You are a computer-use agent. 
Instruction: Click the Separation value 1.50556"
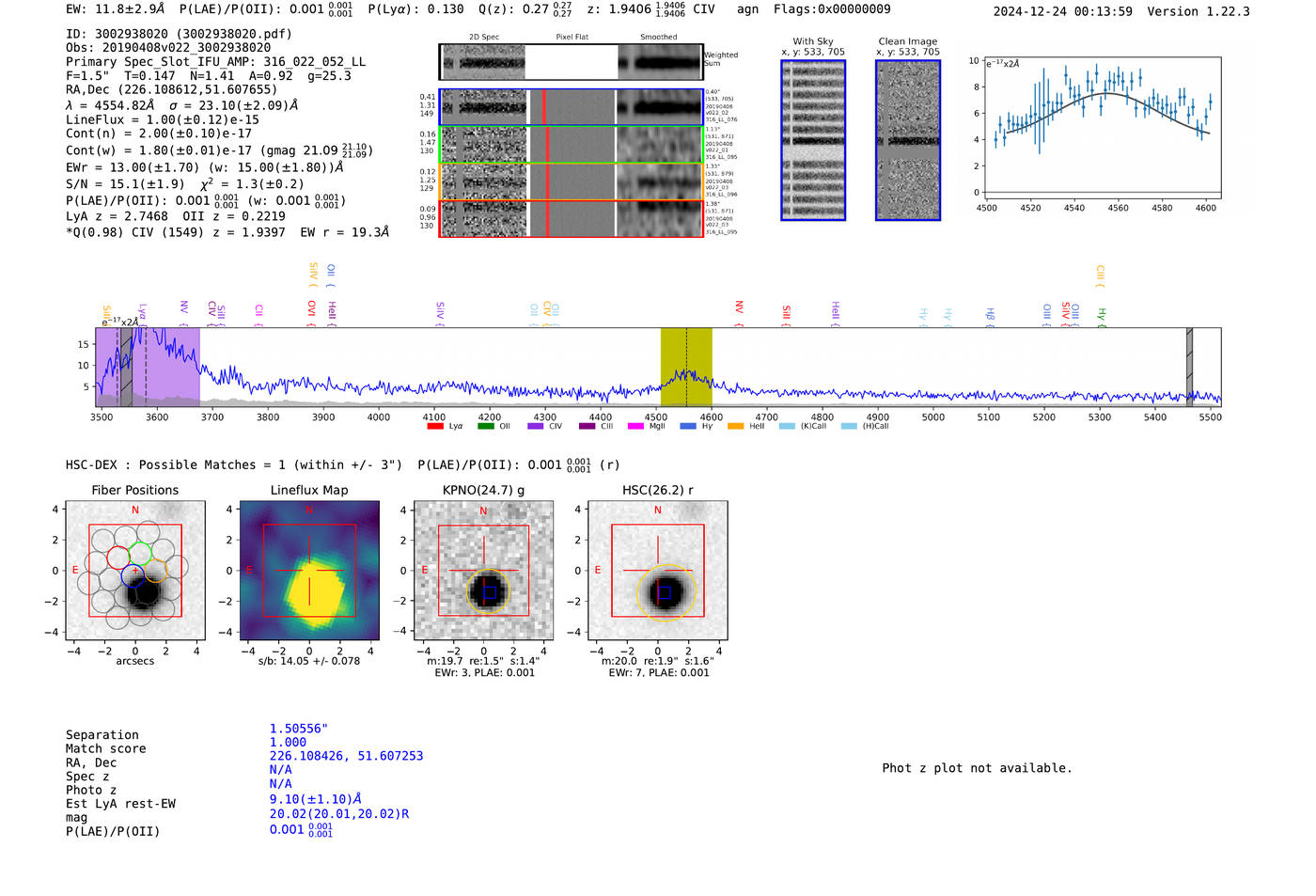coord(299,729)
